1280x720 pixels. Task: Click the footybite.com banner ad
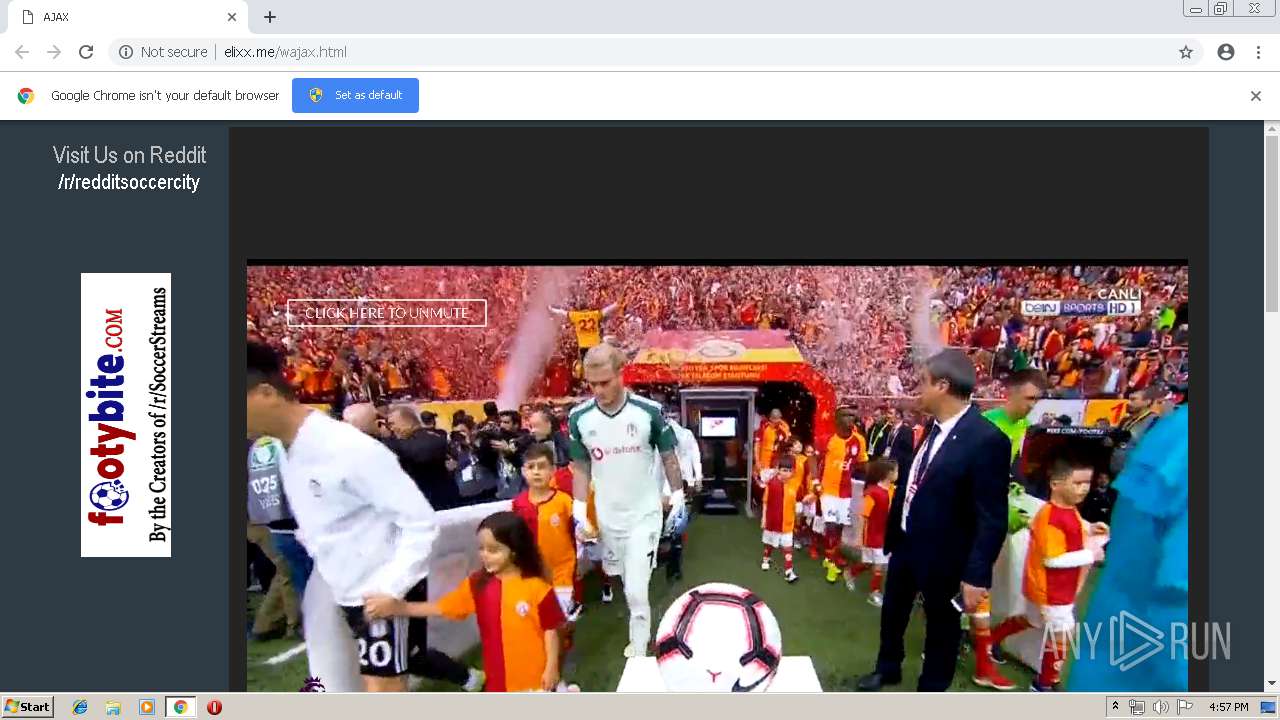tap(126, 415)
